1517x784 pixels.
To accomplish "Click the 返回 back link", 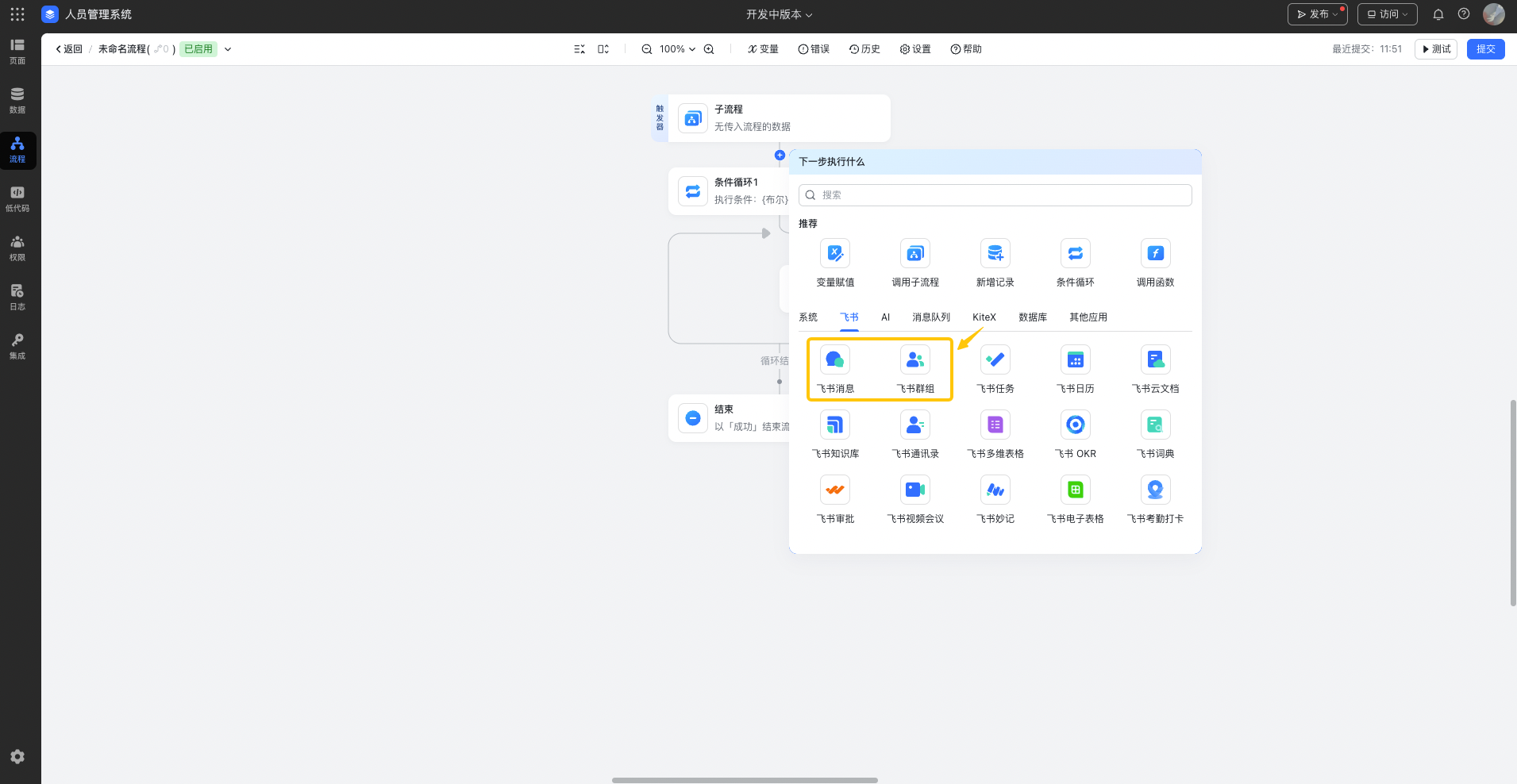I will pyautogui.click(x=69, y=49).
